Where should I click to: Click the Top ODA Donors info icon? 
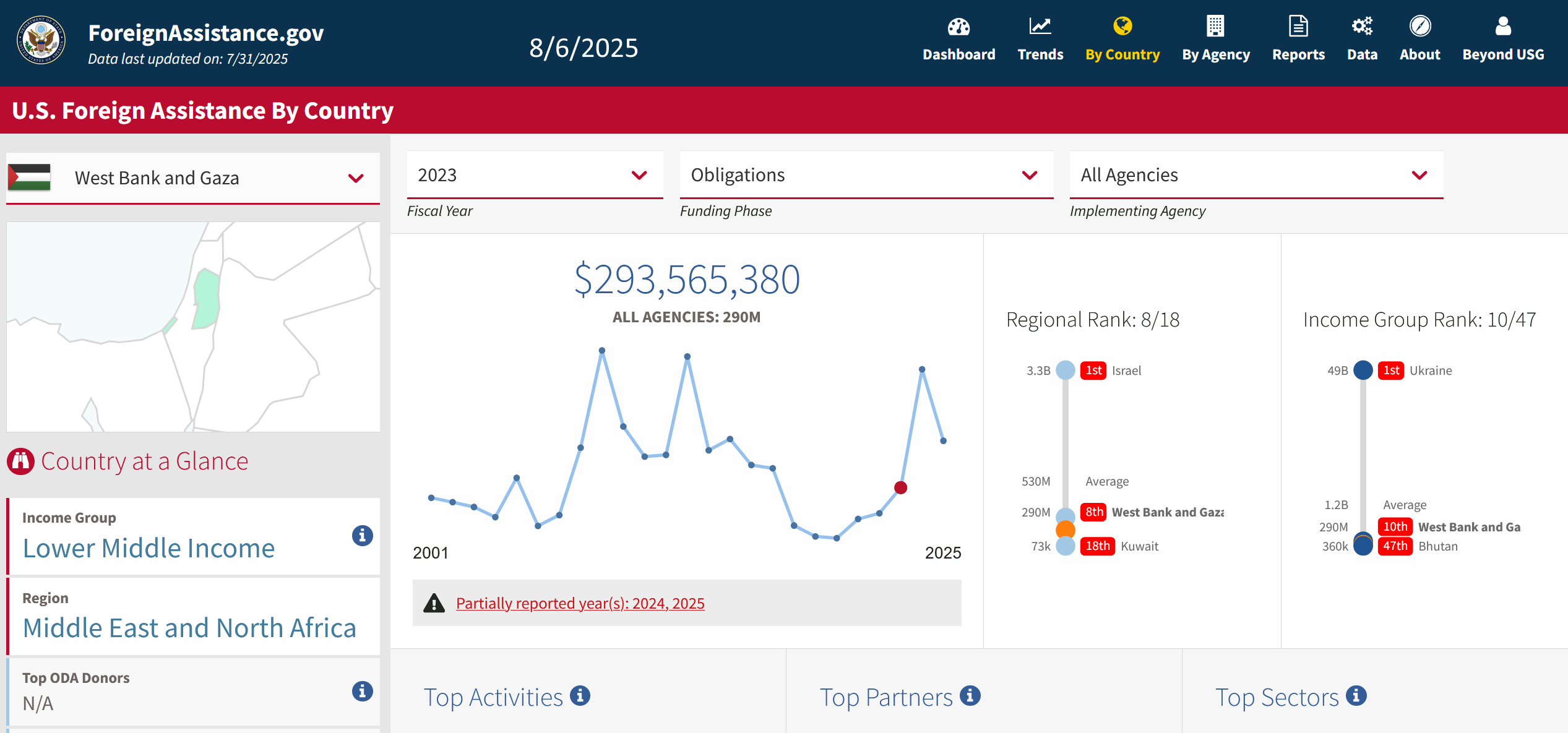[362, 691]
